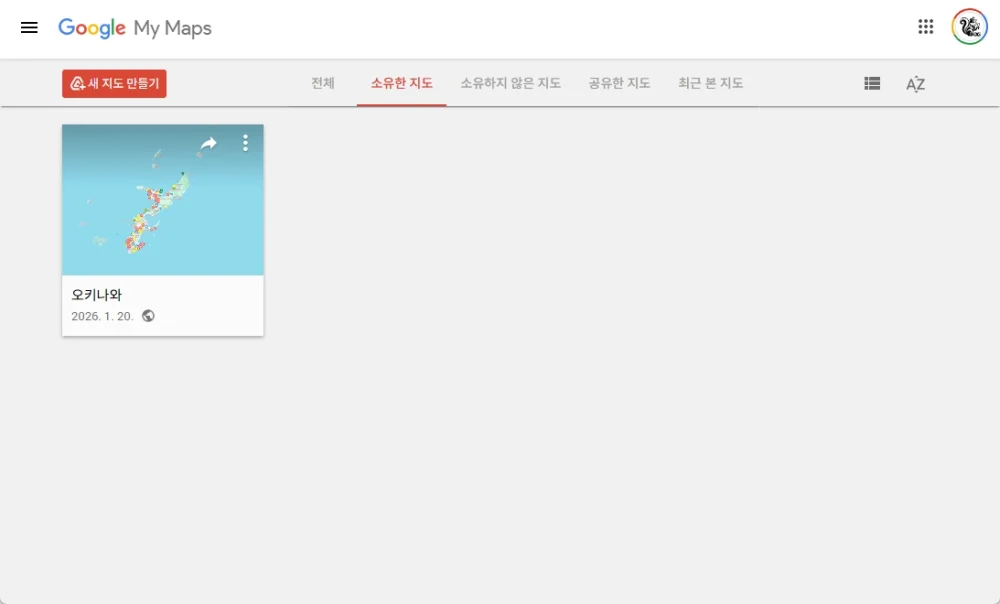Open the main hamburger menu

pos(29,28)
